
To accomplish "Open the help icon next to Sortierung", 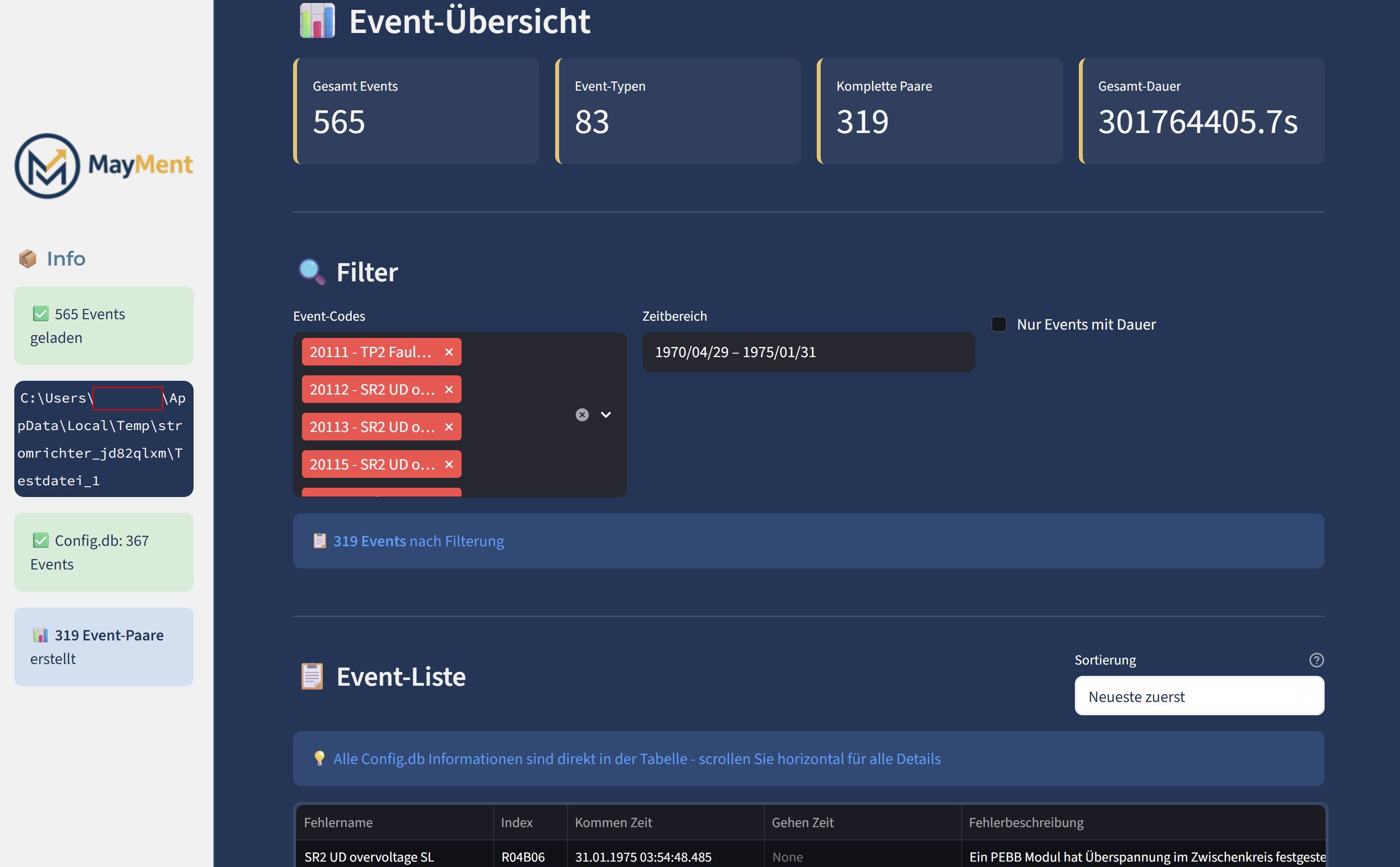I will point(1317,660).
